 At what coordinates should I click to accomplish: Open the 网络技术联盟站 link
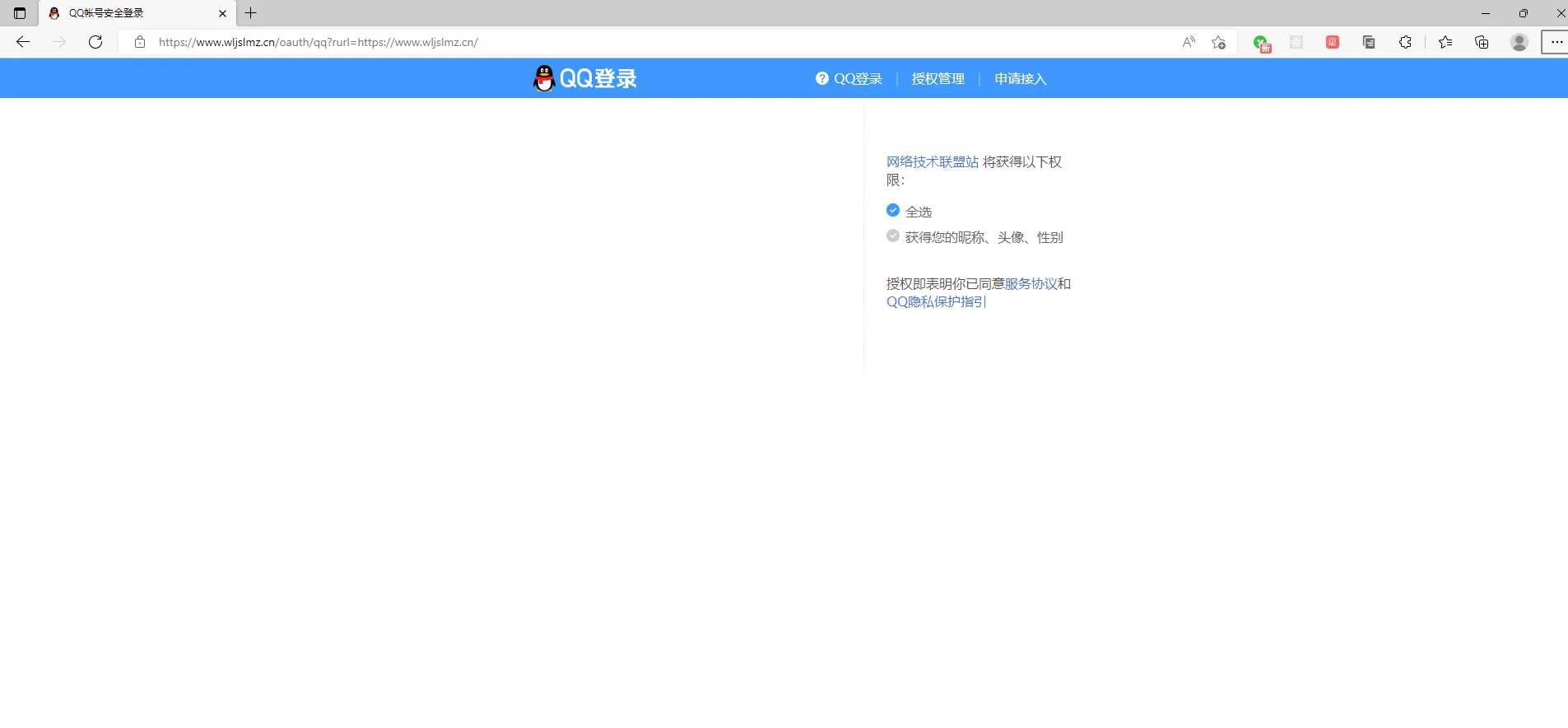[933, 161]
